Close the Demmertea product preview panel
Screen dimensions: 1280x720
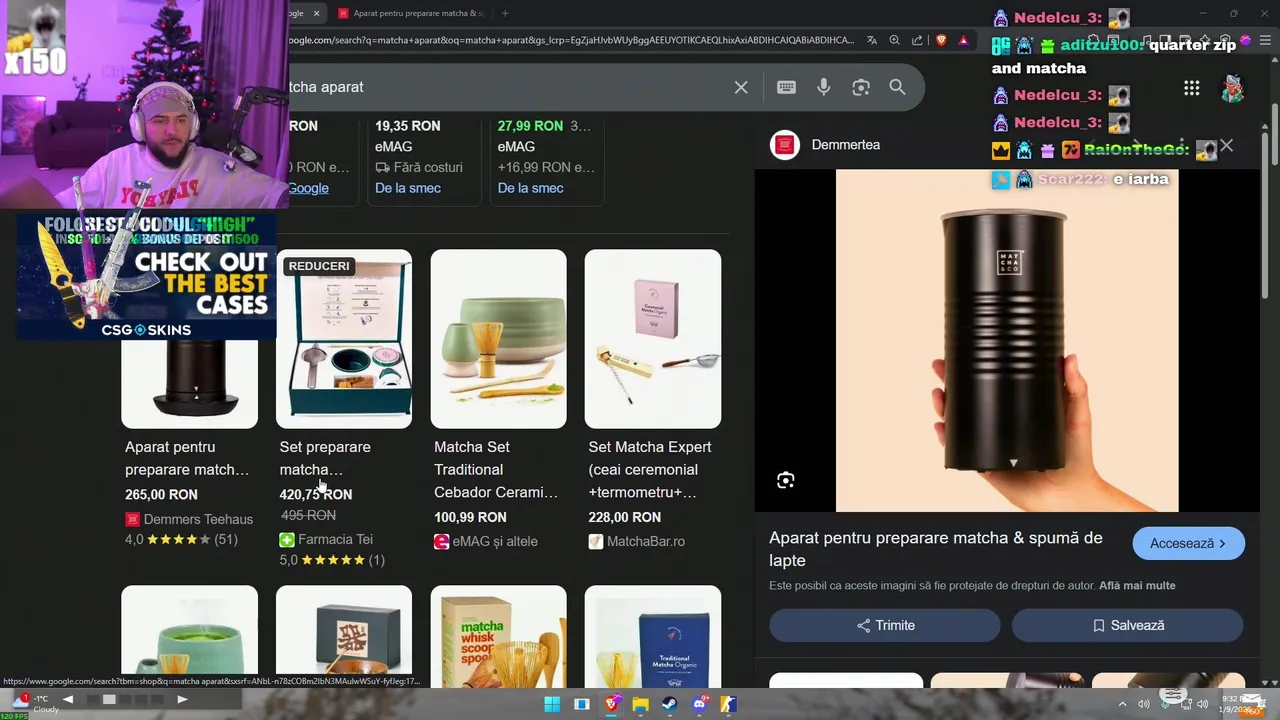coord(1226,146)
